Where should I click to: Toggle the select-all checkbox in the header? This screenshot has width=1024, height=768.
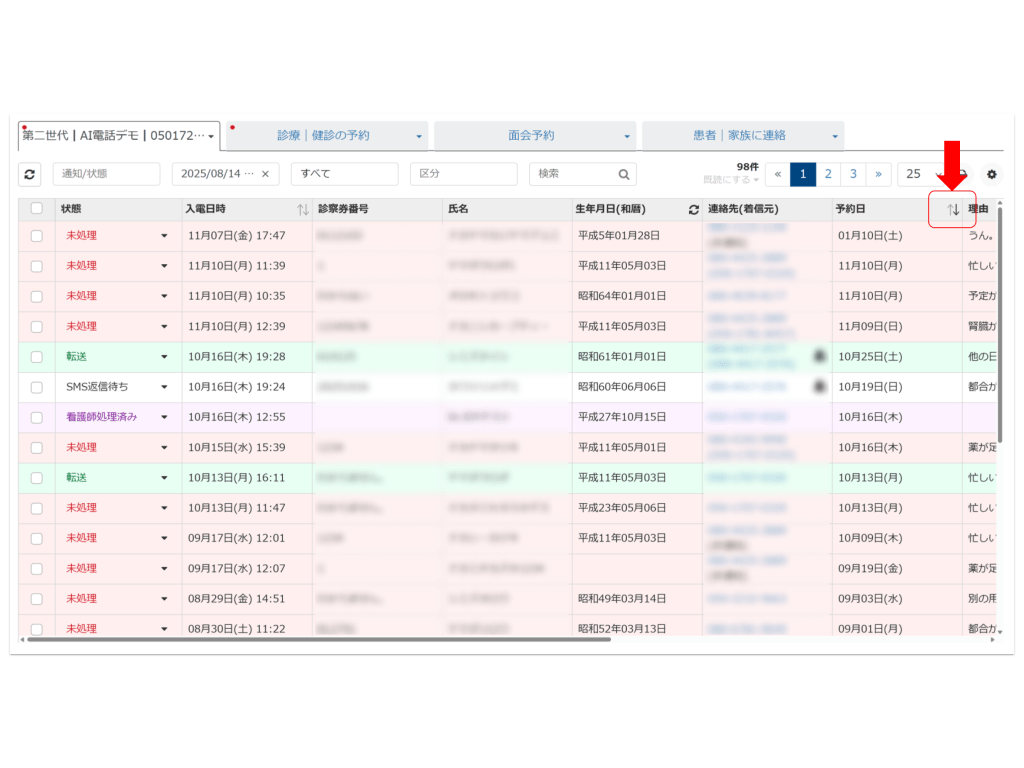click(x=37, y=209)
